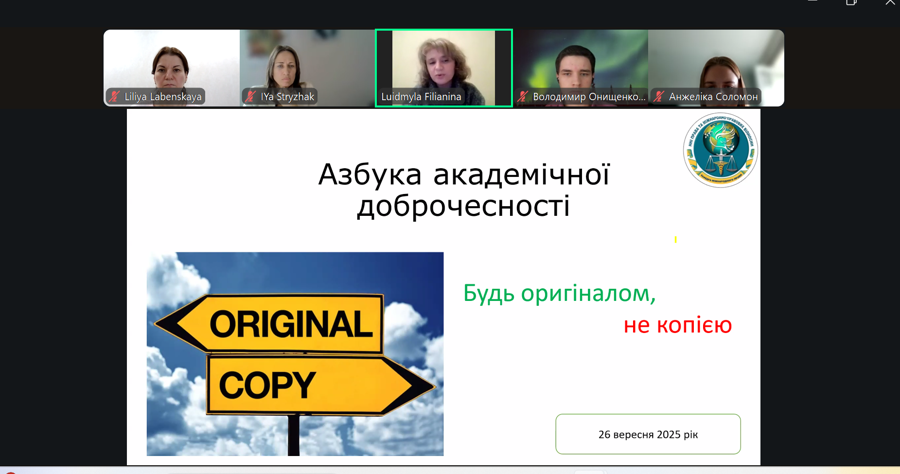900x474 pixels.
Task: Close the meeting window
Action: tap(889, 3)
